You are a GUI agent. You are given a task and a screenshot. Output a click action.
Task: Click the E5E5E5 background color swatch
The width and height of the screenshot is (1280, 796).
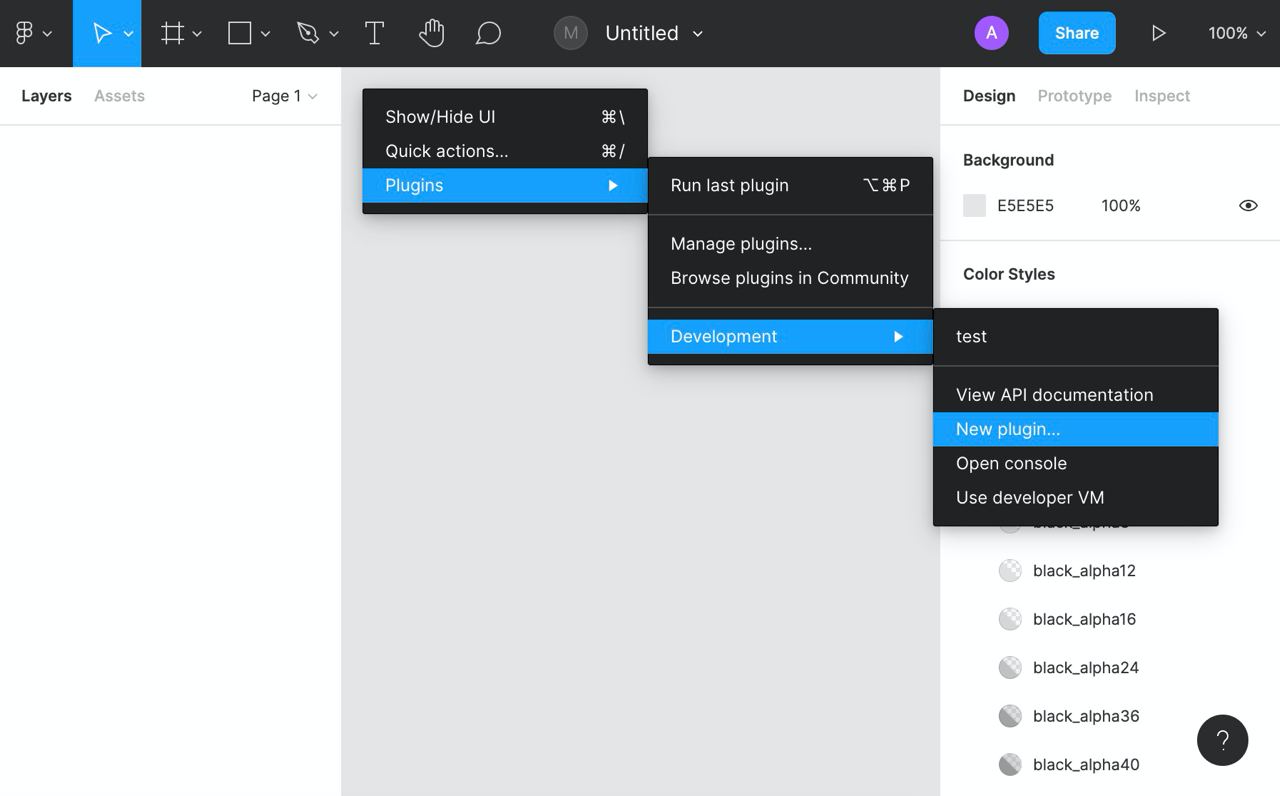coord(974,205)
